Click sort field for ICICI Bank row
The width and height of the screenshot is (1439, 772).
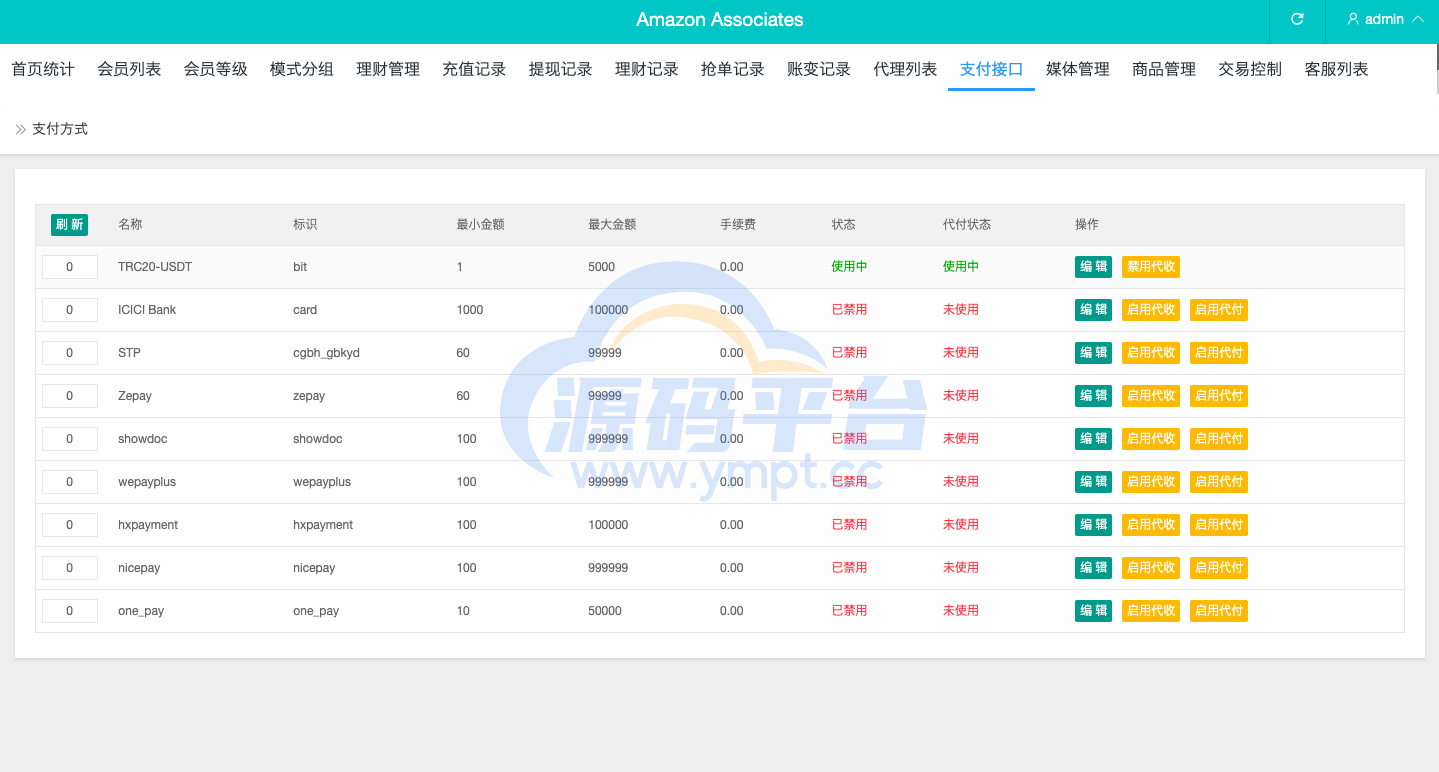point(70,310)
